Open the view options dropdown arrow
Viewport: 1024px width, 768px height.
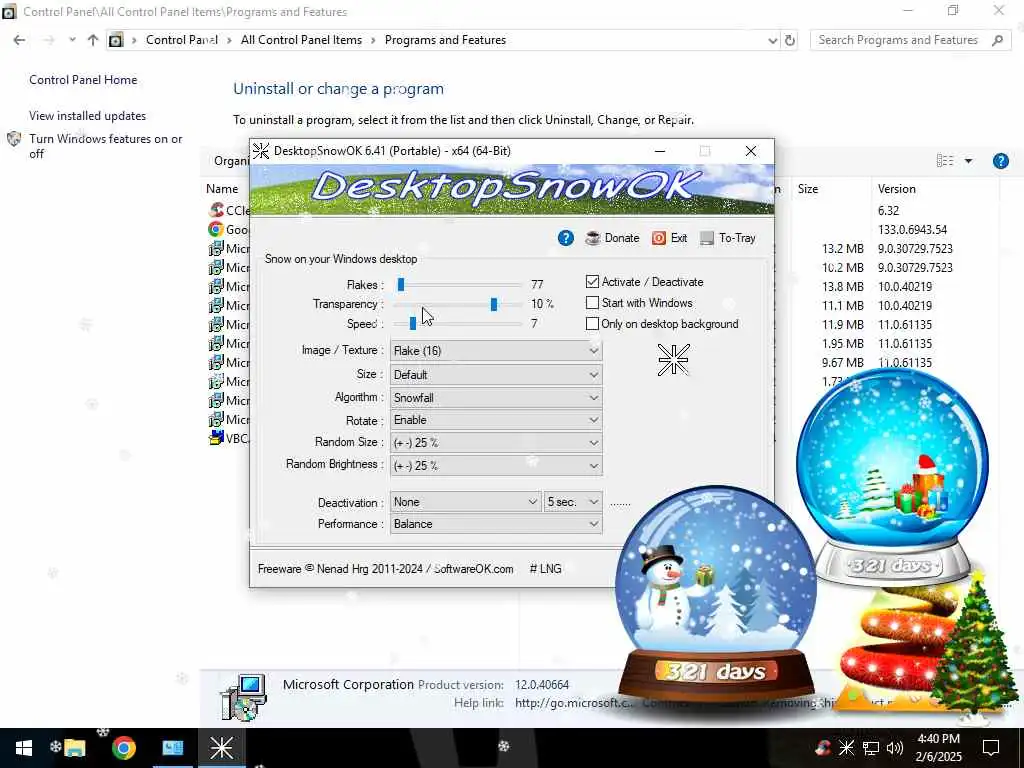pos(968,161)
